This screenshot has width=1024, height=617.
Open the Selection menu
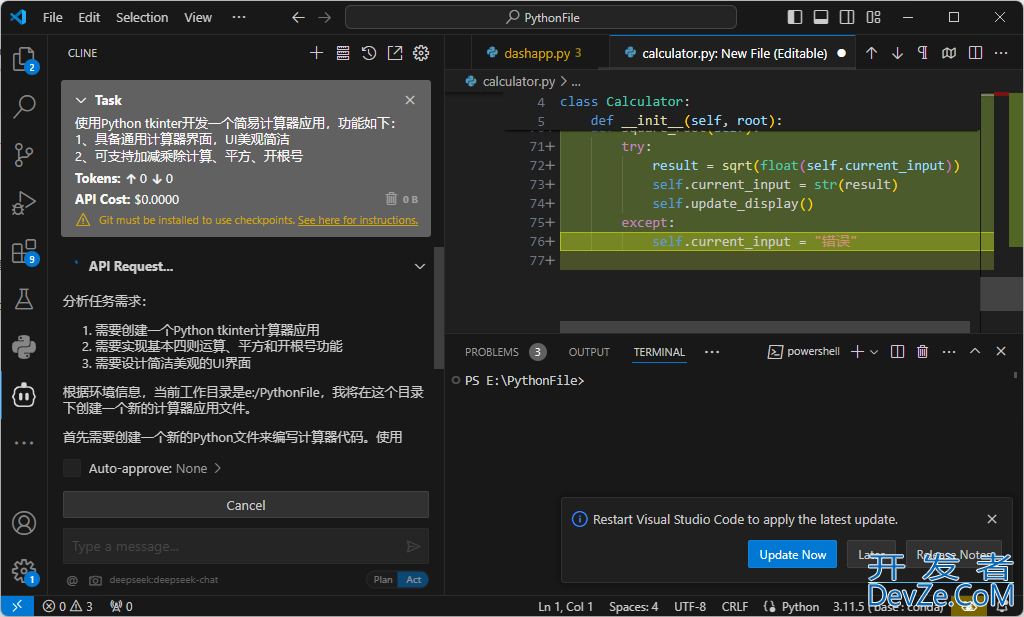click(142, 18)
